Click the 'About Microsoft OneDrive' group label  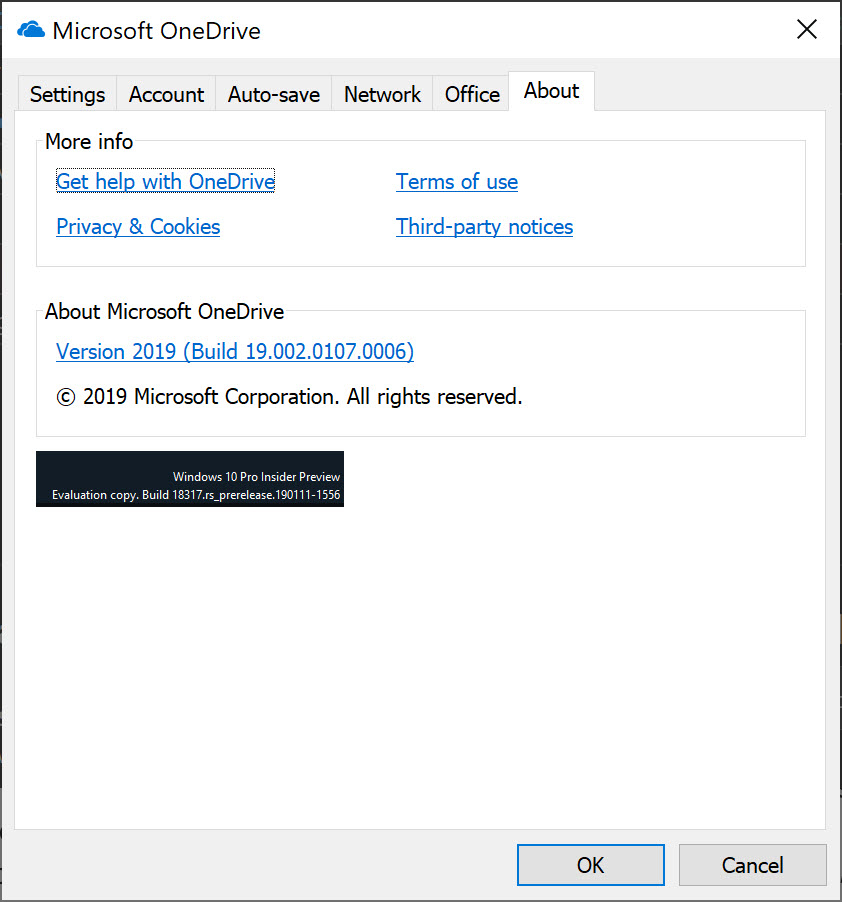pyautogui.click(x=164, y=311)
